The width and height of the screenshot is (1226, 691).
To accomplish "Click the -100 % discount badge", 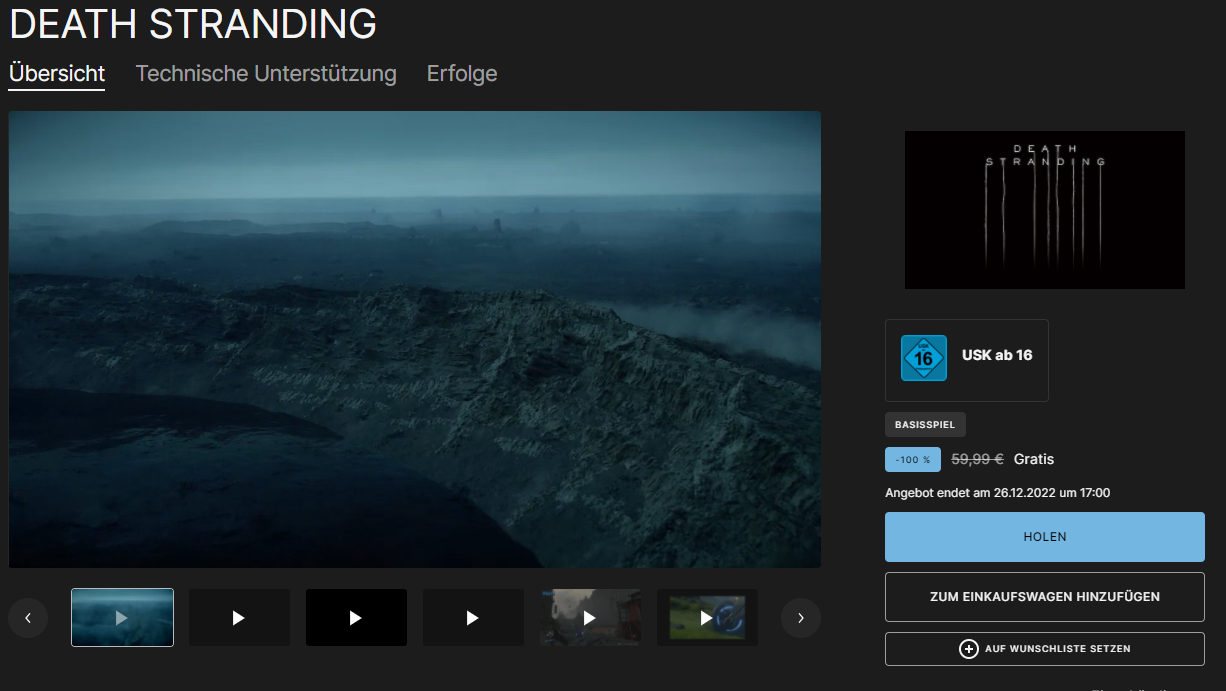I will [913, 460].
